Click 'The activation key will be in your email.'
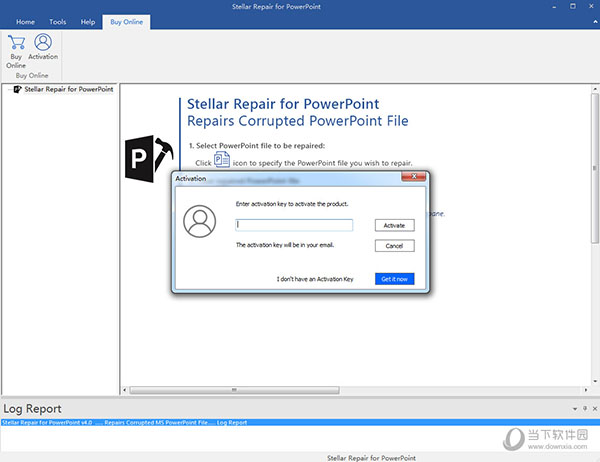This screenshot has width=600, height=462. pyautogui.click(x=285, y=245)
